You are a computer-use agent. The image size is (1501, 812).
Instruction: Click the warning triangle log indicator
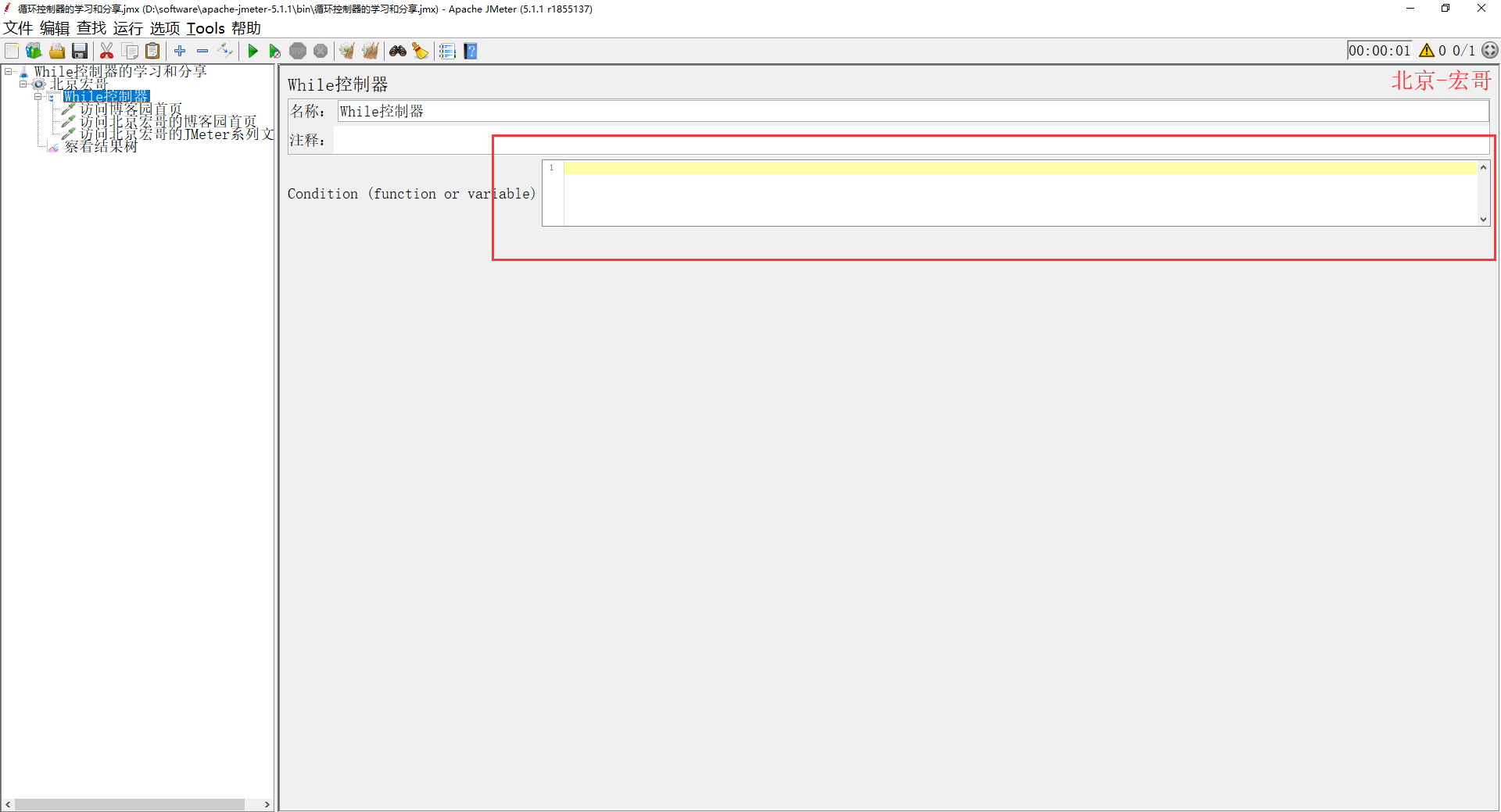click(x=1427, y=51)
